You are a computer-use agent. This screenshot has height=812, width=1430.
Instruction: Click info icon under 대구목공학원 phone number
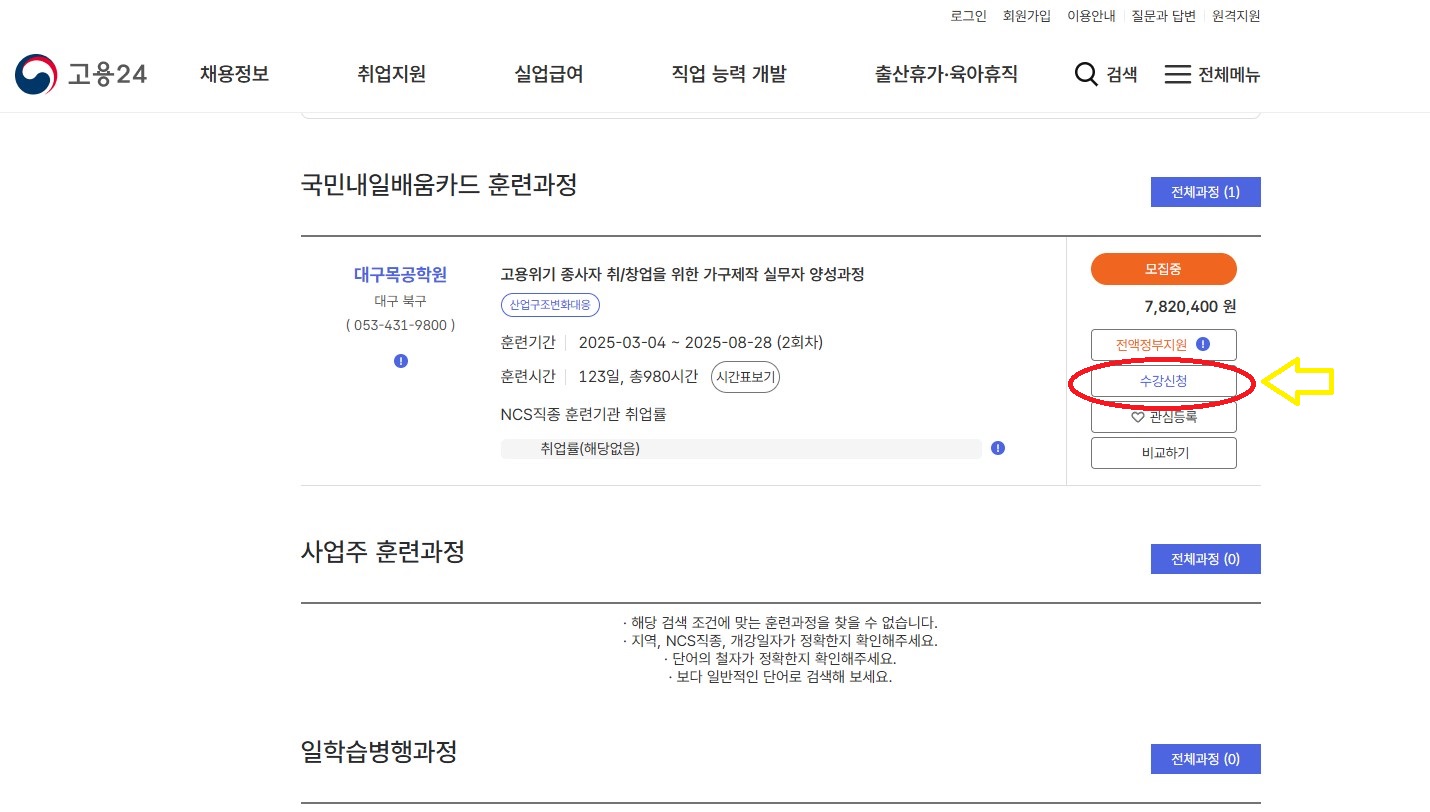(401, 361)
